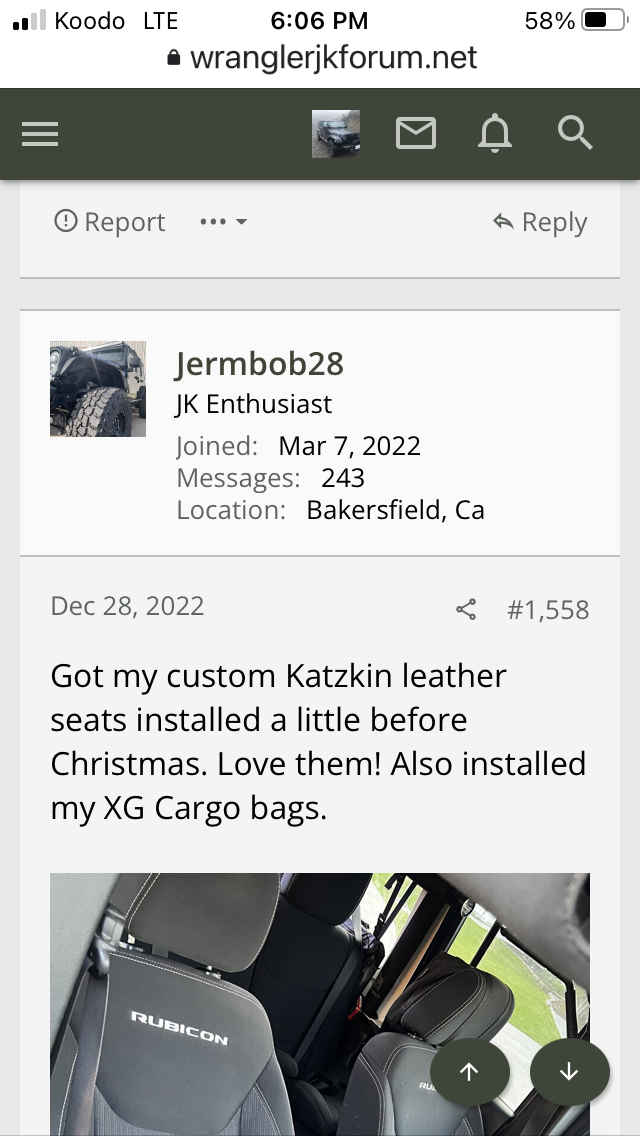This screenshot has width=640, height=1136.
Task: Jump down with the down-arrow button
Action: click(x=569, y=1071)
